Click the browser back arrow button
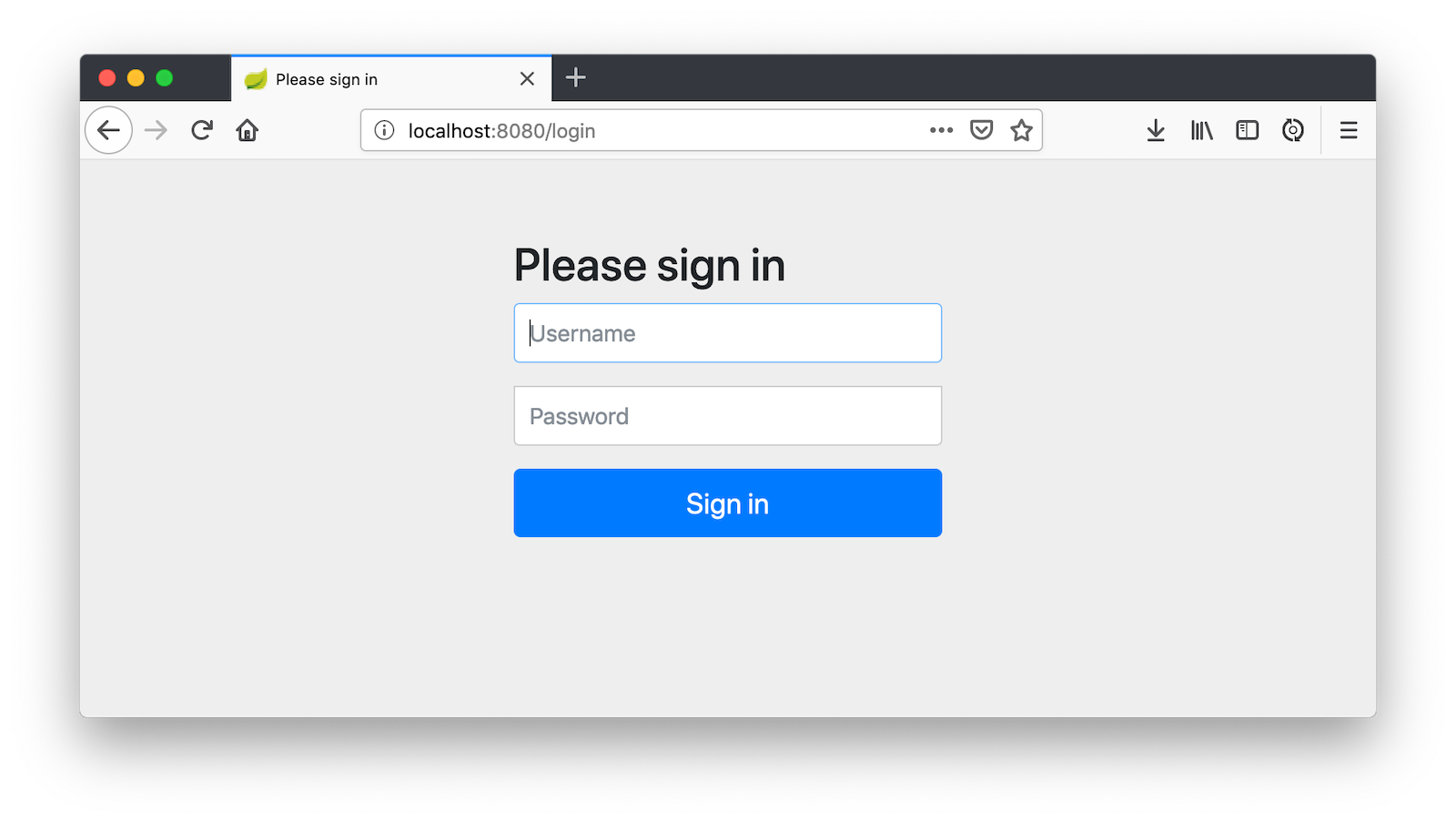The height and width of the screenshot is (823, 1456). tap(108, 130)
